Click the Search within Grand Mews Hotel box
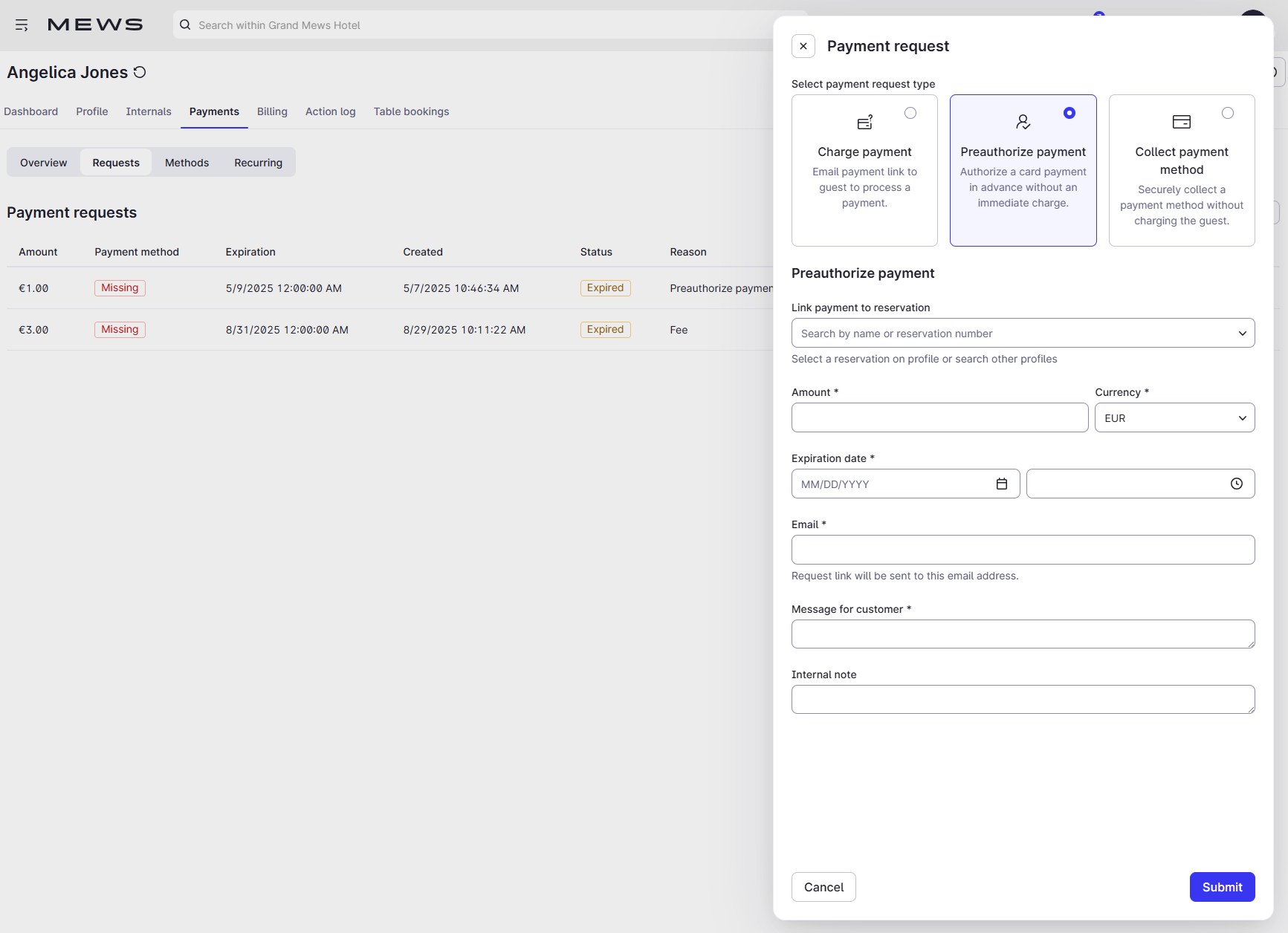1288x933 pixels. point(491,25)
